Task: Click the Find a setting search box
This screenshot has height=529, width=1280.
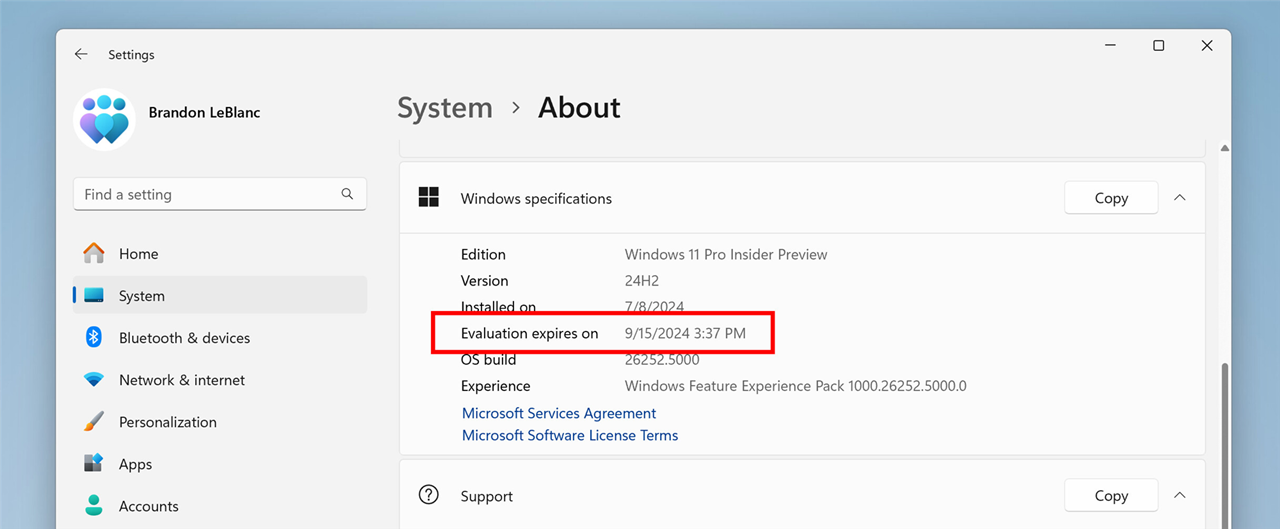Action: point(220,194)
